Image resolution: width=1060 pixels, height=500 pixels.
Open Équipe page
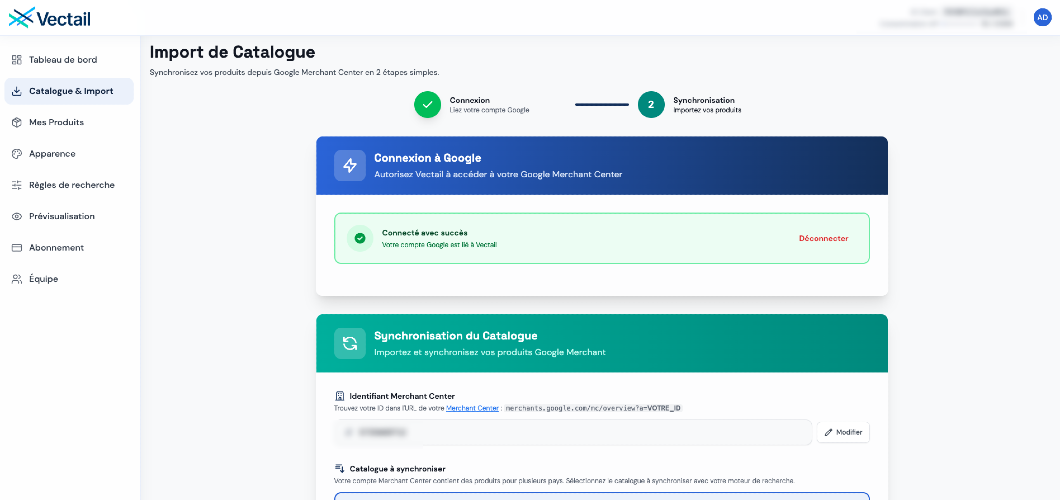(x=69, y=279)
